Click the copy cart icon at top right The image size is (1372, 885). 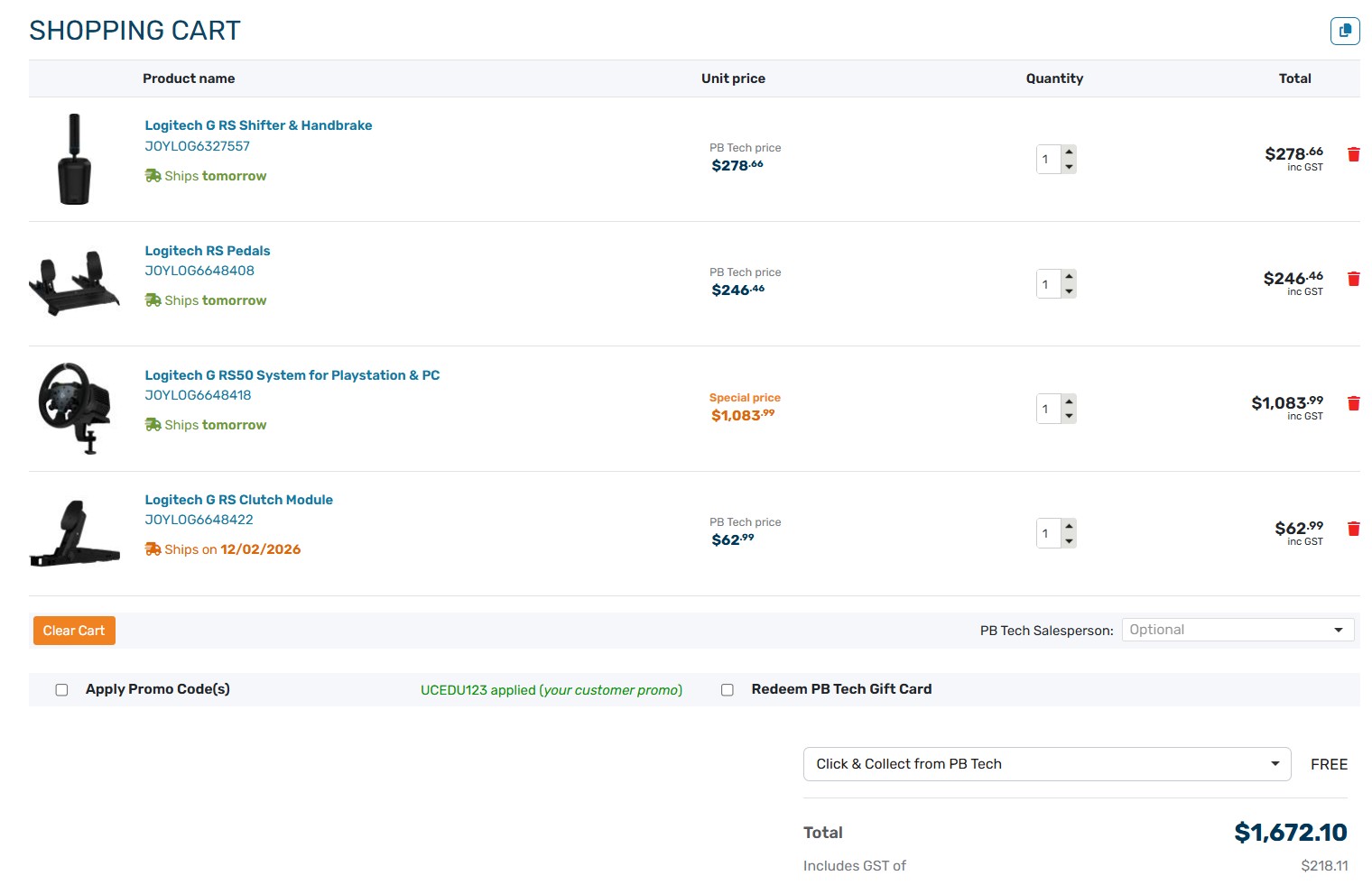pyautogui.click(x=1345, y=31)
